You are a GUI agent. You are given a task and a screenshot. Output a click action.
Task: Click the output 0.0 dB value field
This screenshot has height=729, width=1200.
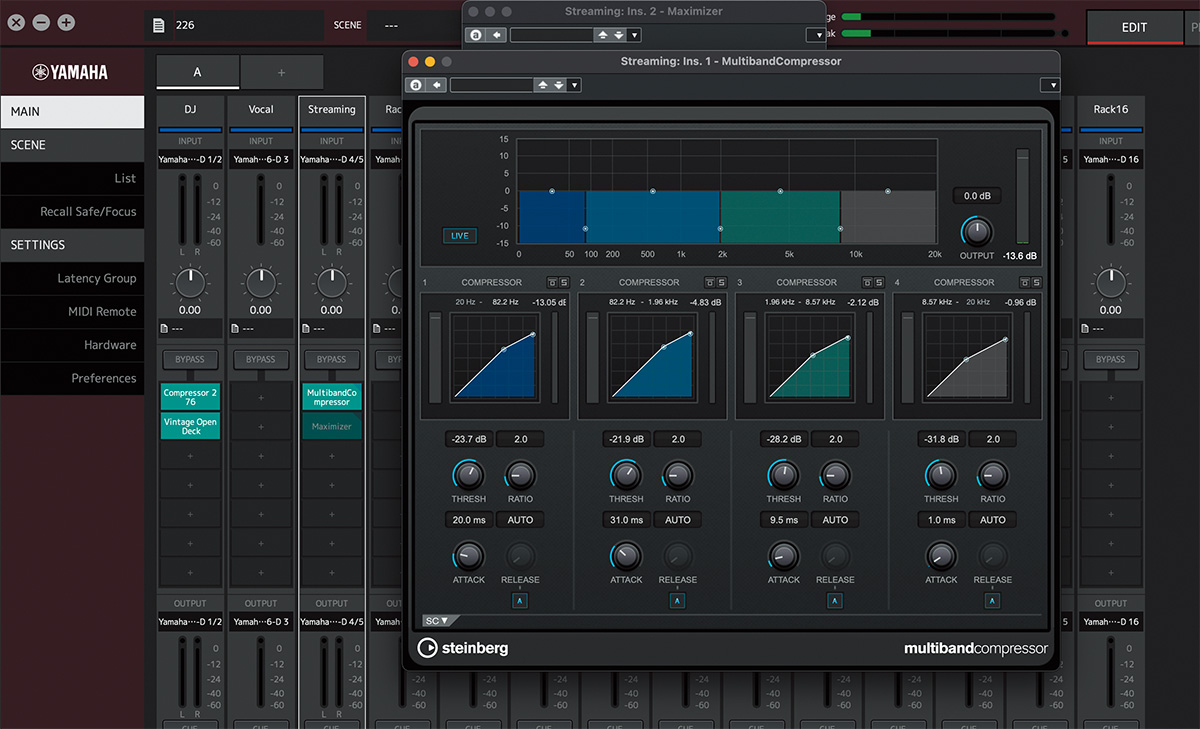click(x=977, y=196)
